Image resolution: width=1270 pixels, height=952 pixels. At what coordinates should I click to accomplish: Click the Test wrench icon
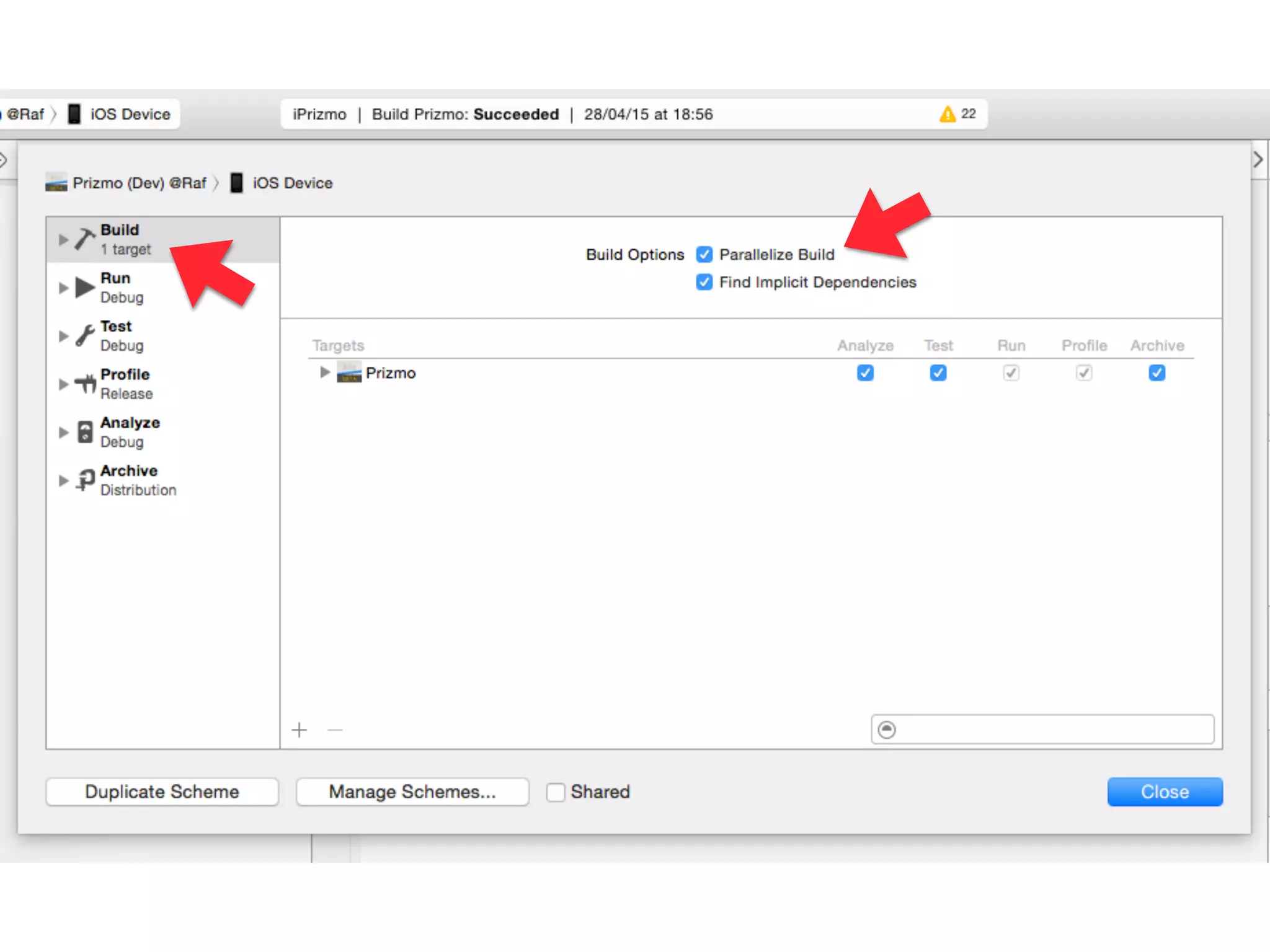(x=85, y=335)
